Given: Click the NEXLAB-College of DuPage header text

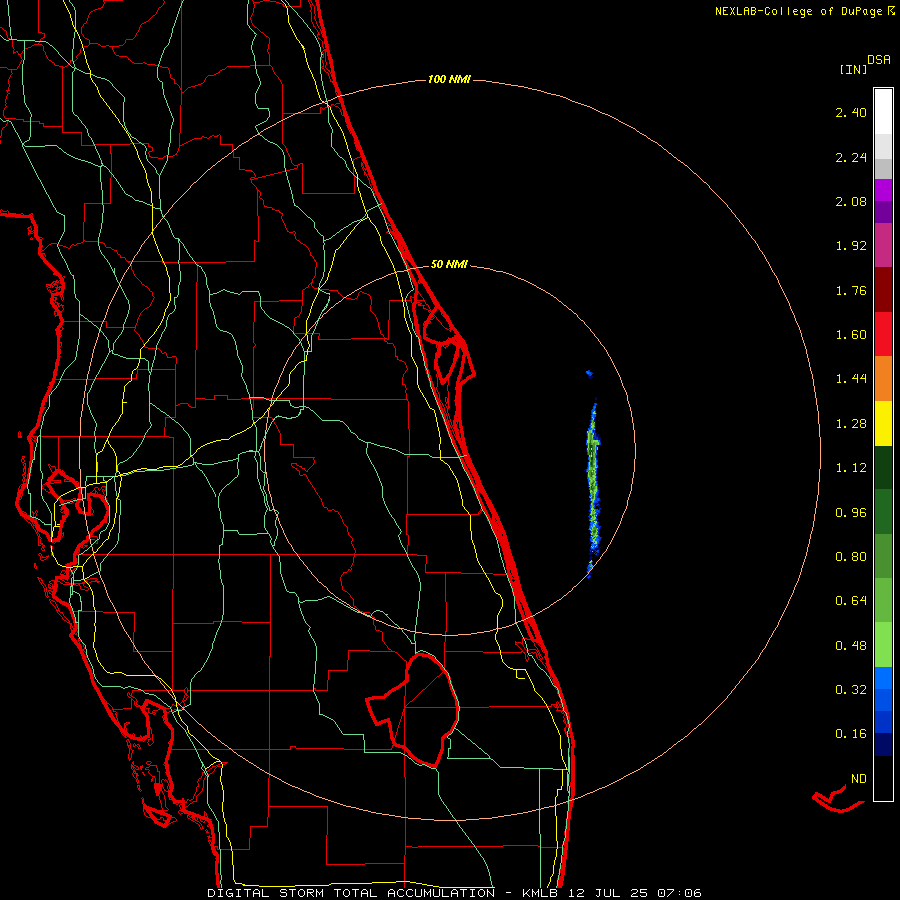Looking at the screenshot, I should click(805, 11).
